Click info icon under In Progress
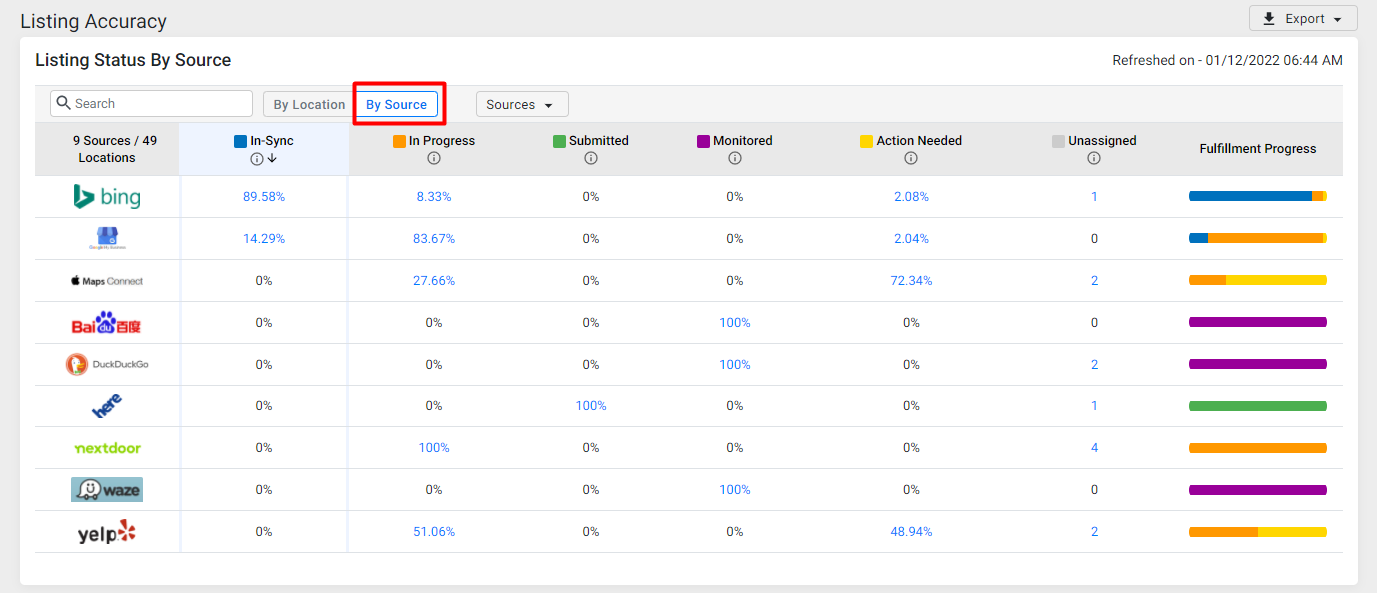This screenshot has height=593, width=1377. pyautogui.click(x=434, y=158)
